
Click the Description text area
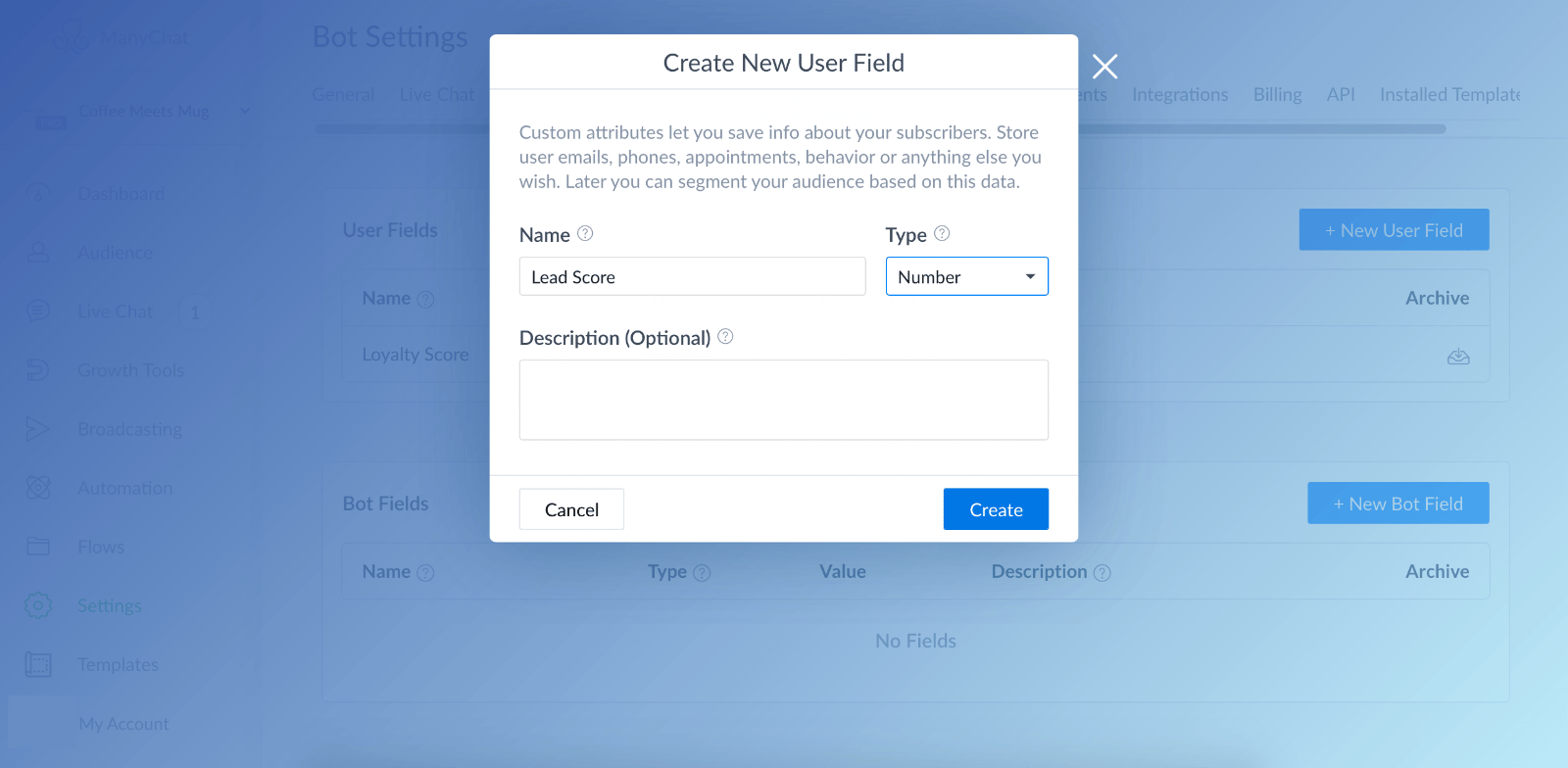point(783,400)
